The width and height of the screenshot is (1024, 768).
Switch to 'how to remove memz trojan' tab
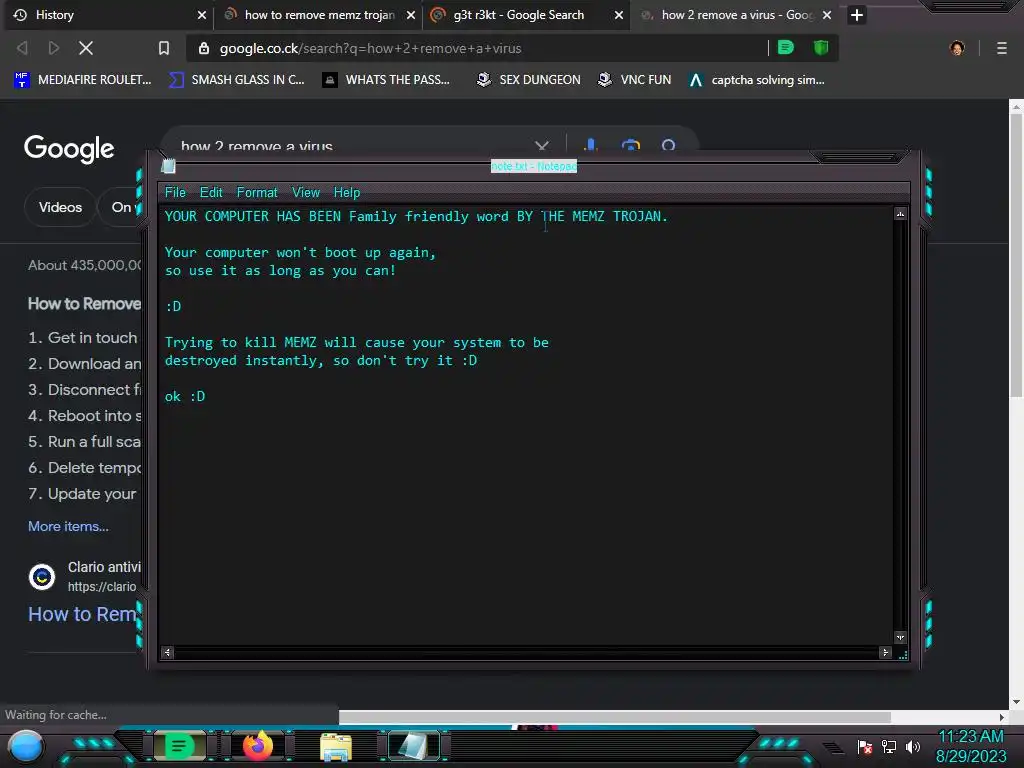(319, 14)
